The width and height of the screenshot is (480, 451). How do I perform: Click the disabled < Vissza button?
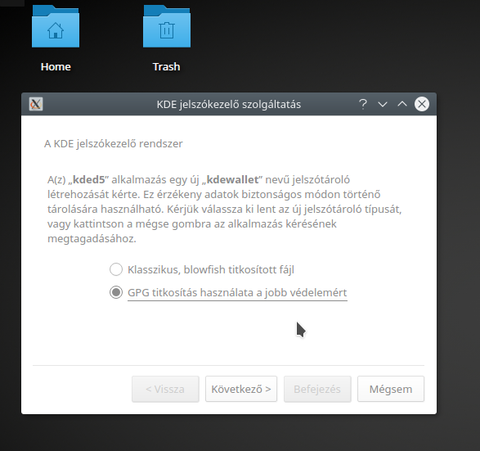point(165,389)
